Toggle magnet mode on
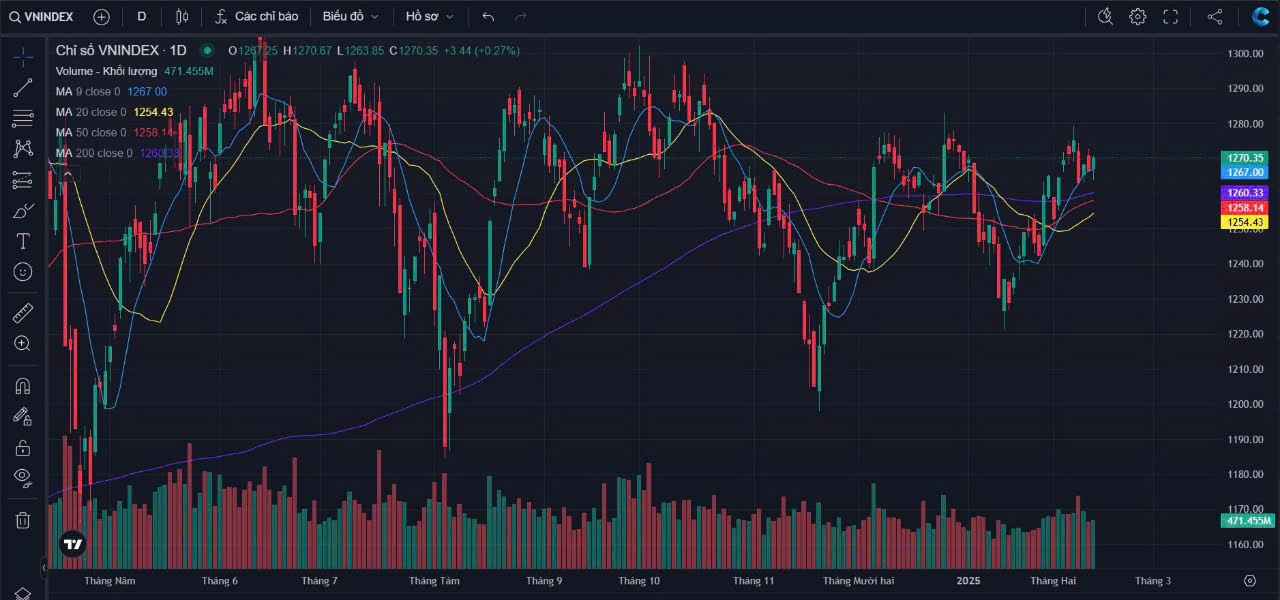1280x600 pixels. click(x=22, y=385)
